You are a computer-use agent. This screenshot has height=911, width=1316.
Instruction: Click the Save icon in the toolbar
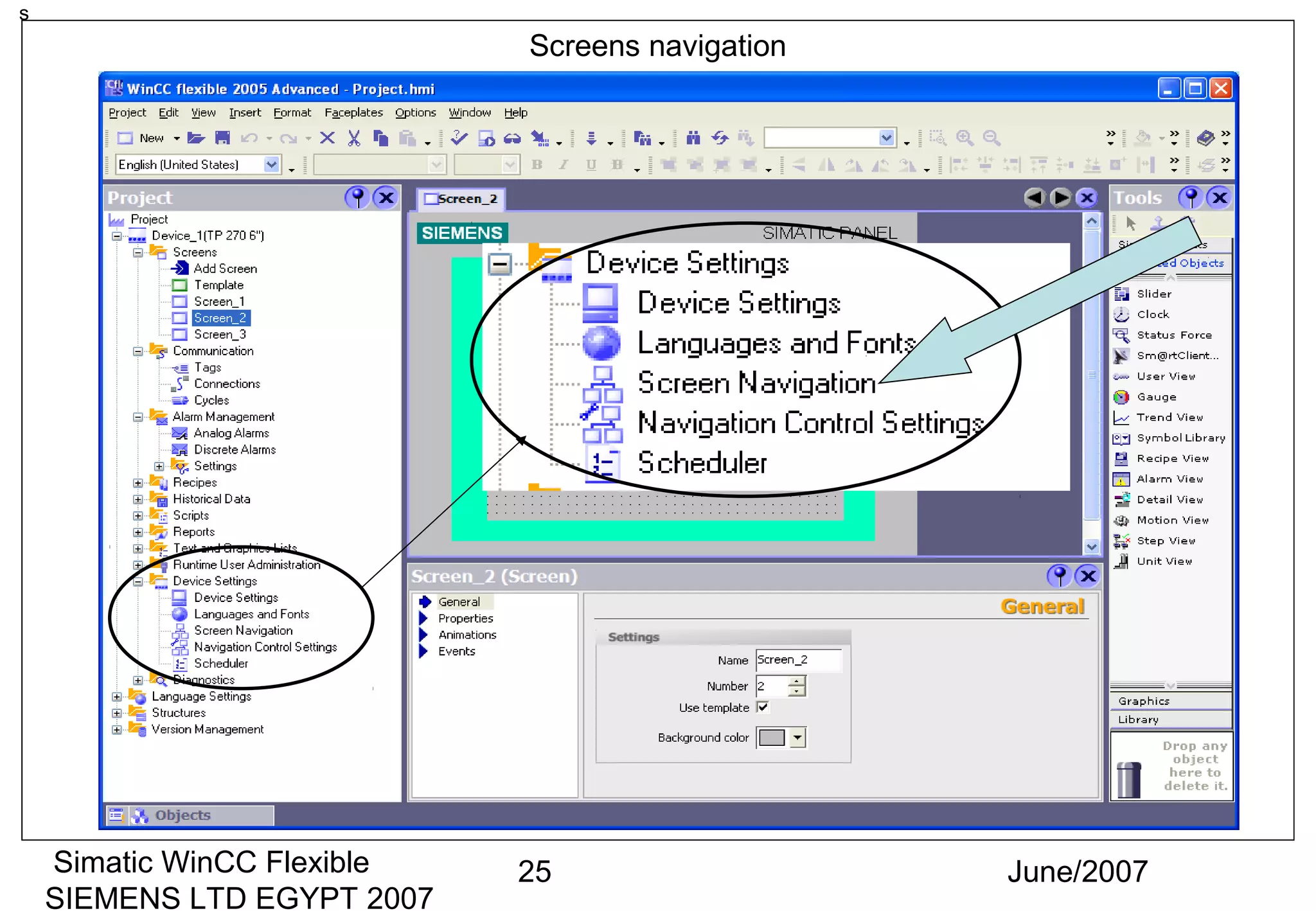pyautogui.click(x=222, y=138)
